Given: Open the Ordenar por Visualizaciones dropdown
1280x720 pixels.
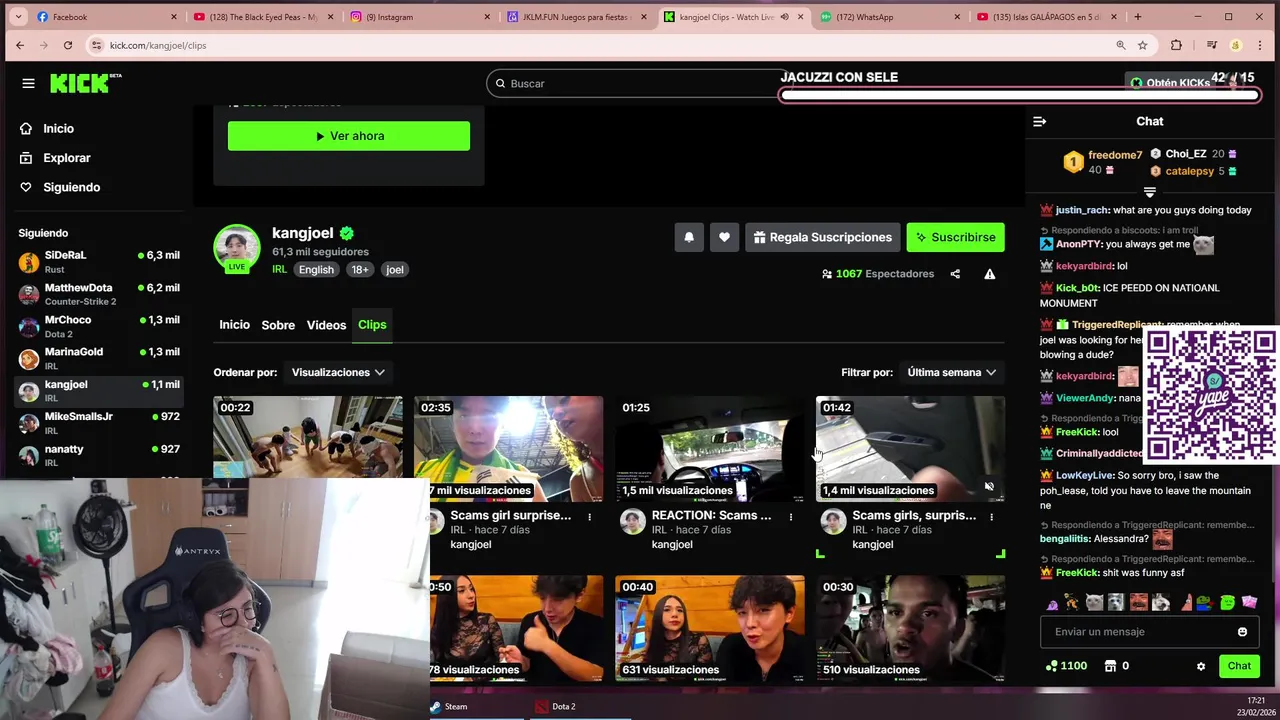Looking at the screenshot, I should pyautogui.click(x=338, y=372).
